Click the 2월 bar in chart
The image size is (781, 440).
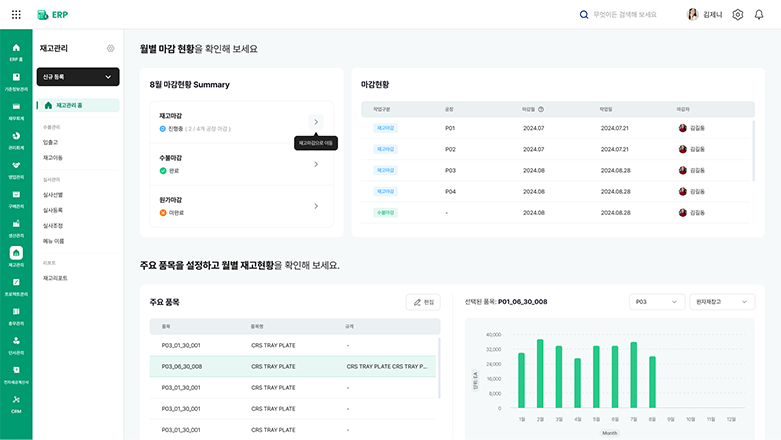(x=540, y=374)
